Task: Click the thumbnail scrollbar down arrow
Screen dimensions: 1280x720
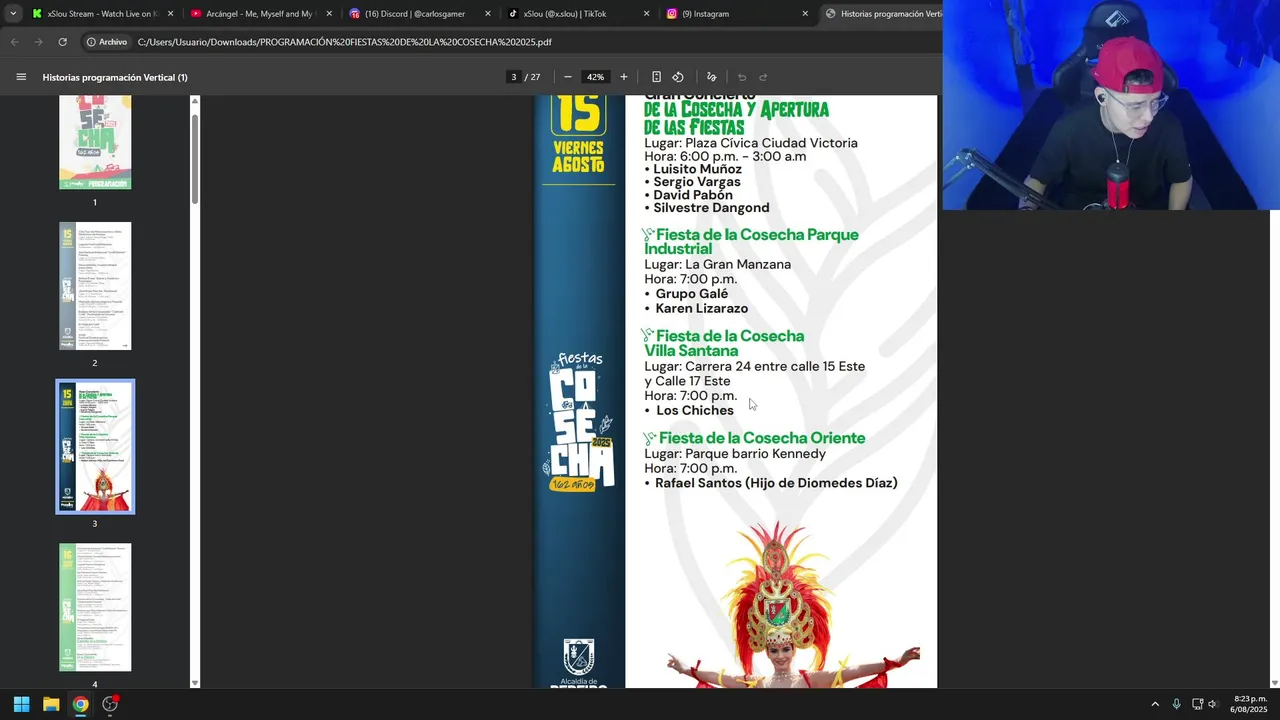Action: (195, 683)
